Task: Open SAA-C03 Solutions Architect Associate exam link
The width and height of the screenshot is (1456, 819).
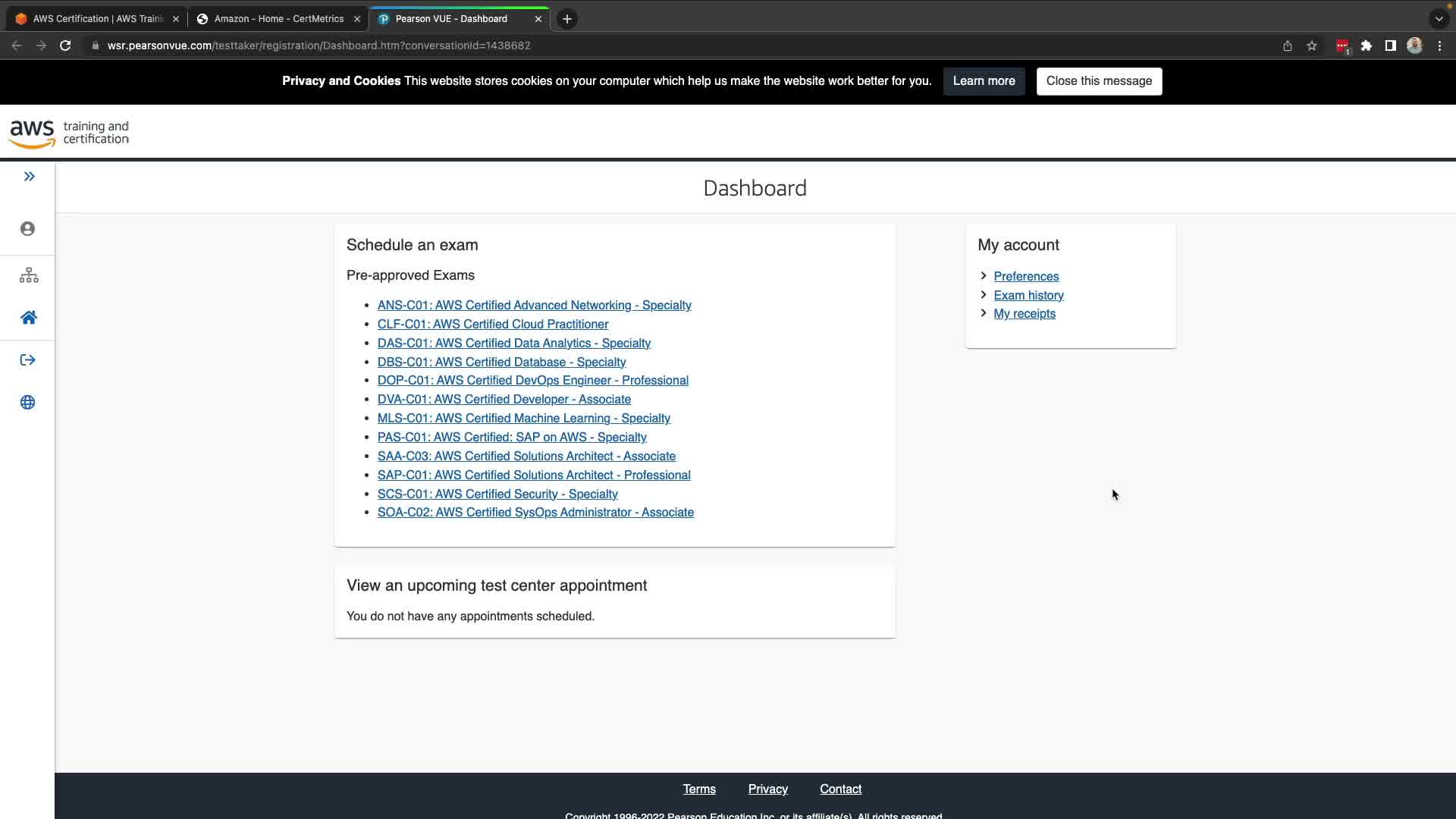Action: [x=526, y=457]
